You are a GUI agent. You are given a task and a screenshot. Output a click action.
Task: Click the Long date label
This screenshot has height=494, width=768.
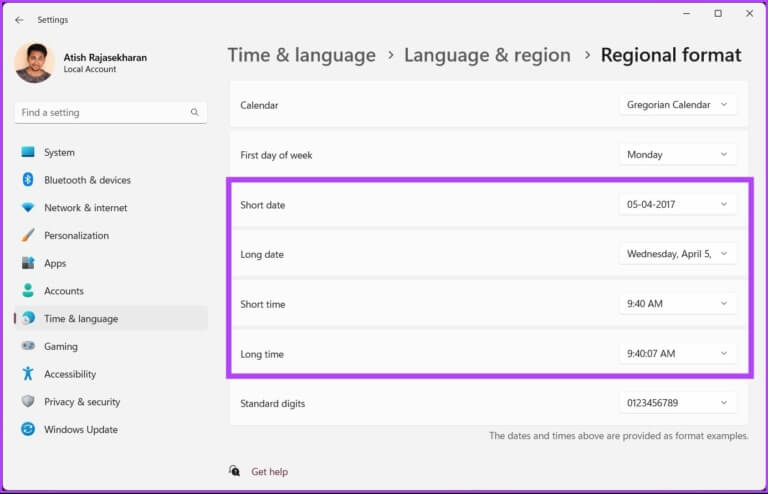click(x=262, y=255)
